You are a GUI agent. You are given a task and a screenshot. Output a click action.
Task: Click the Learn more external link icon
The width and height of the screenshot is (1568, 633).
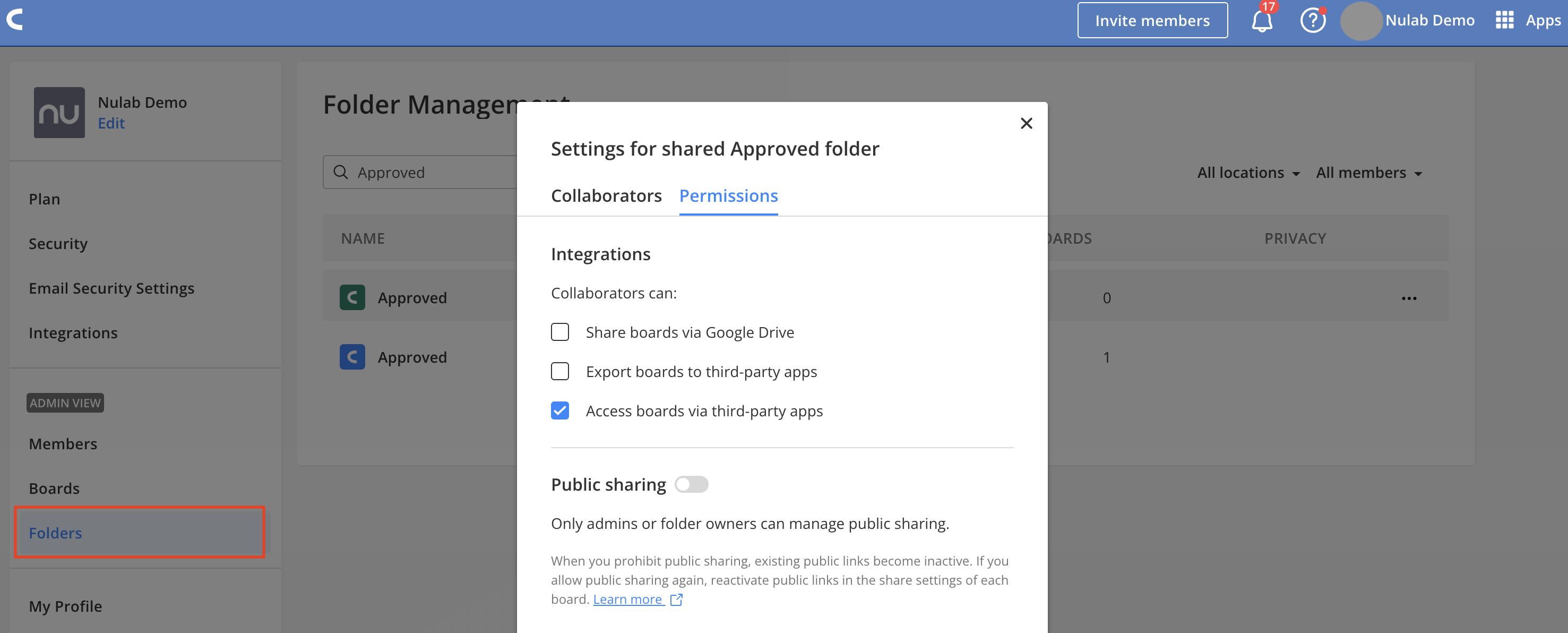(676, 600)
